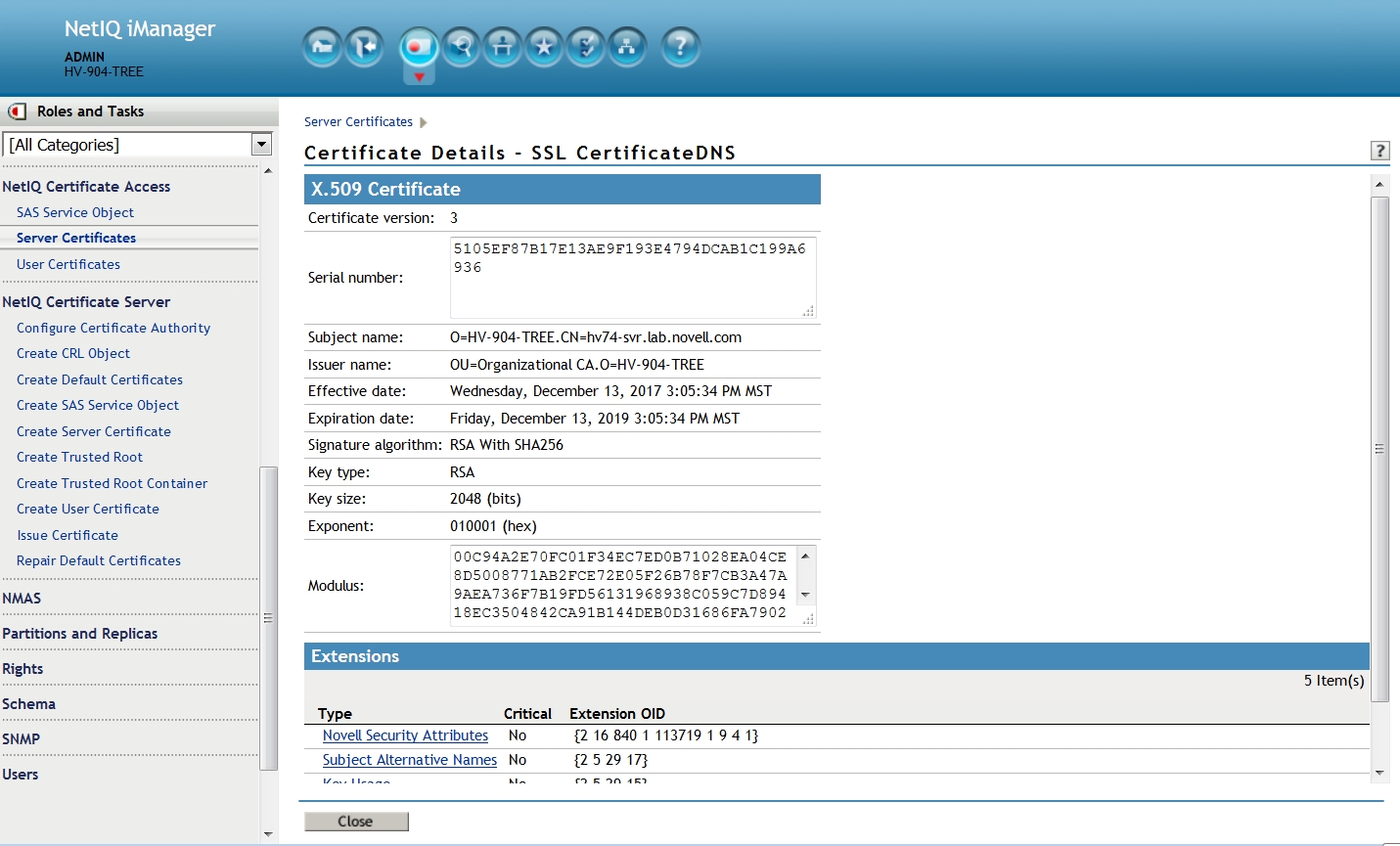Open the All Categories dropdown

(x=137, y=145)
